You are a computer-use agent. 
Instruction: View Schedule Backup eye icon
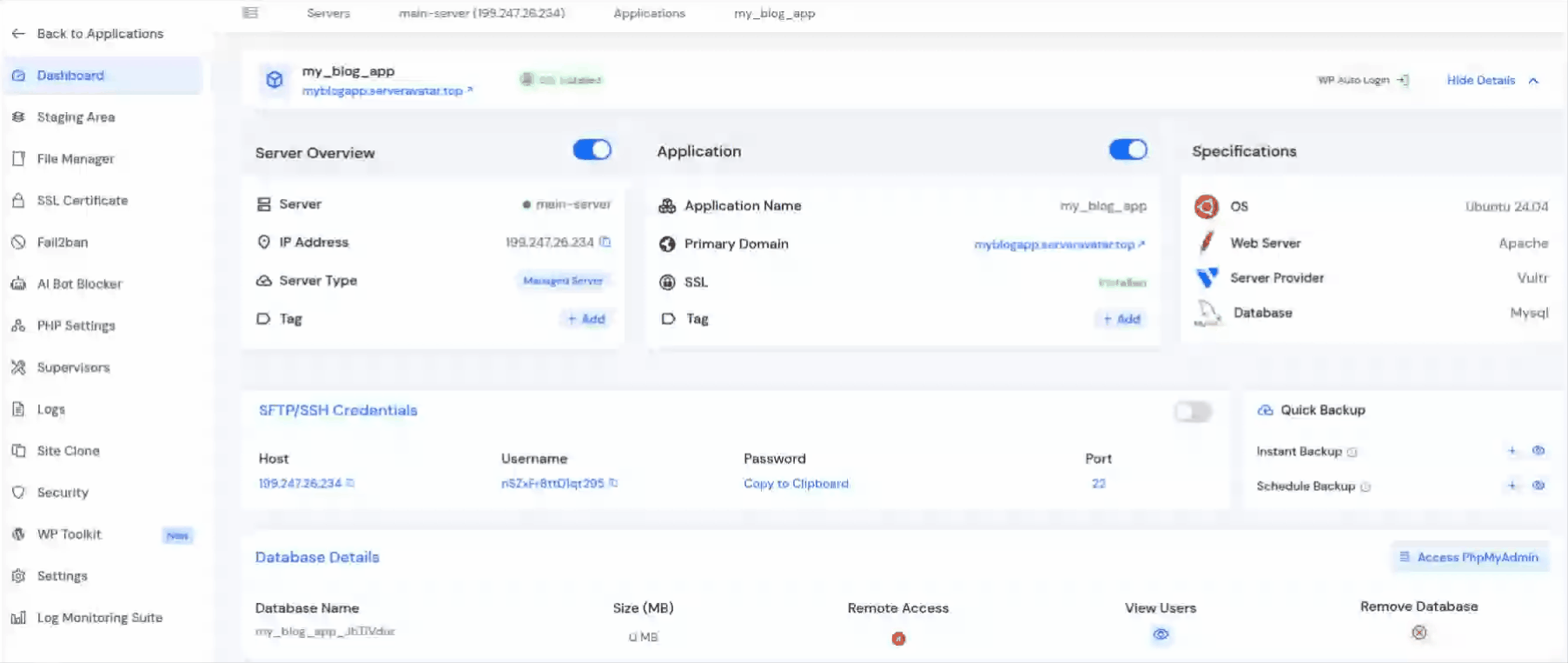1538,486
